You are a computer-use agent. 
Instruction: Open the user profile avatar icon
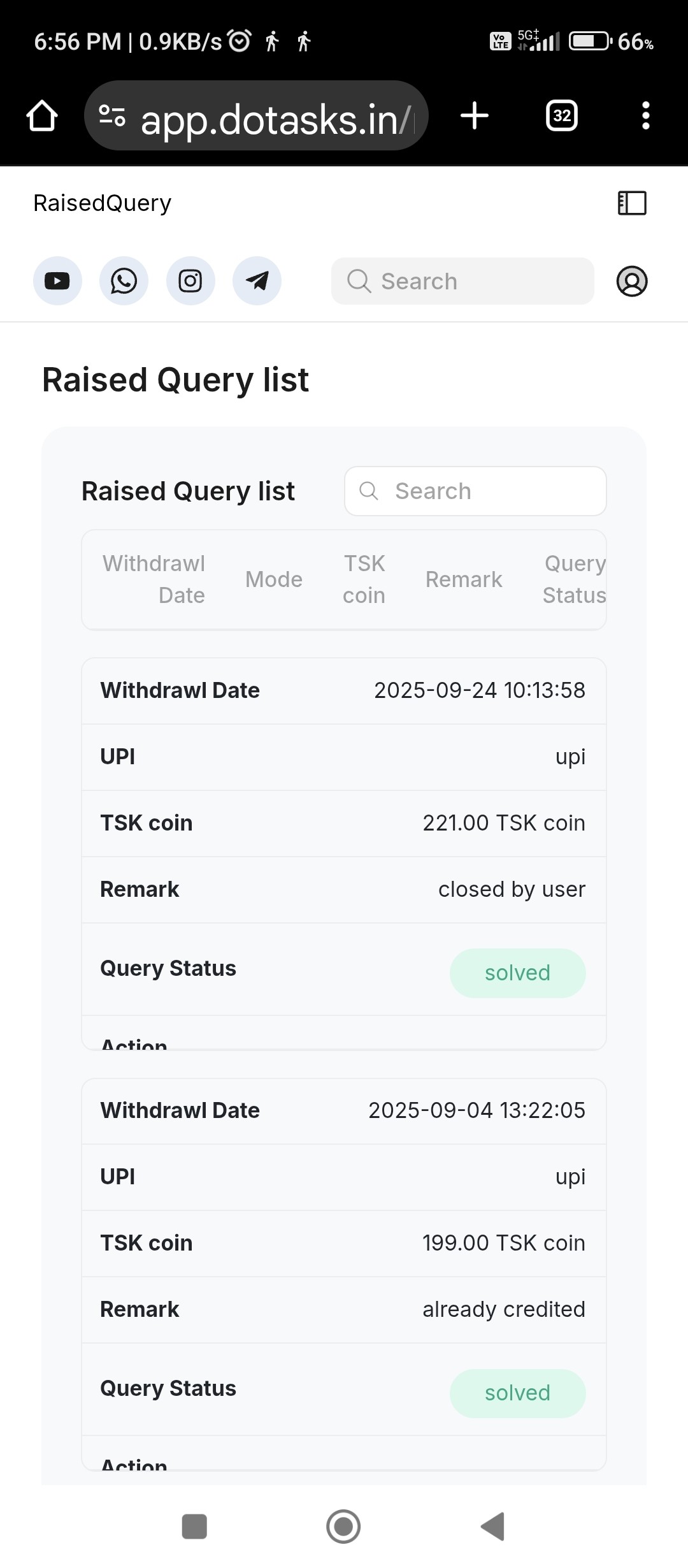tap(631, 281)
